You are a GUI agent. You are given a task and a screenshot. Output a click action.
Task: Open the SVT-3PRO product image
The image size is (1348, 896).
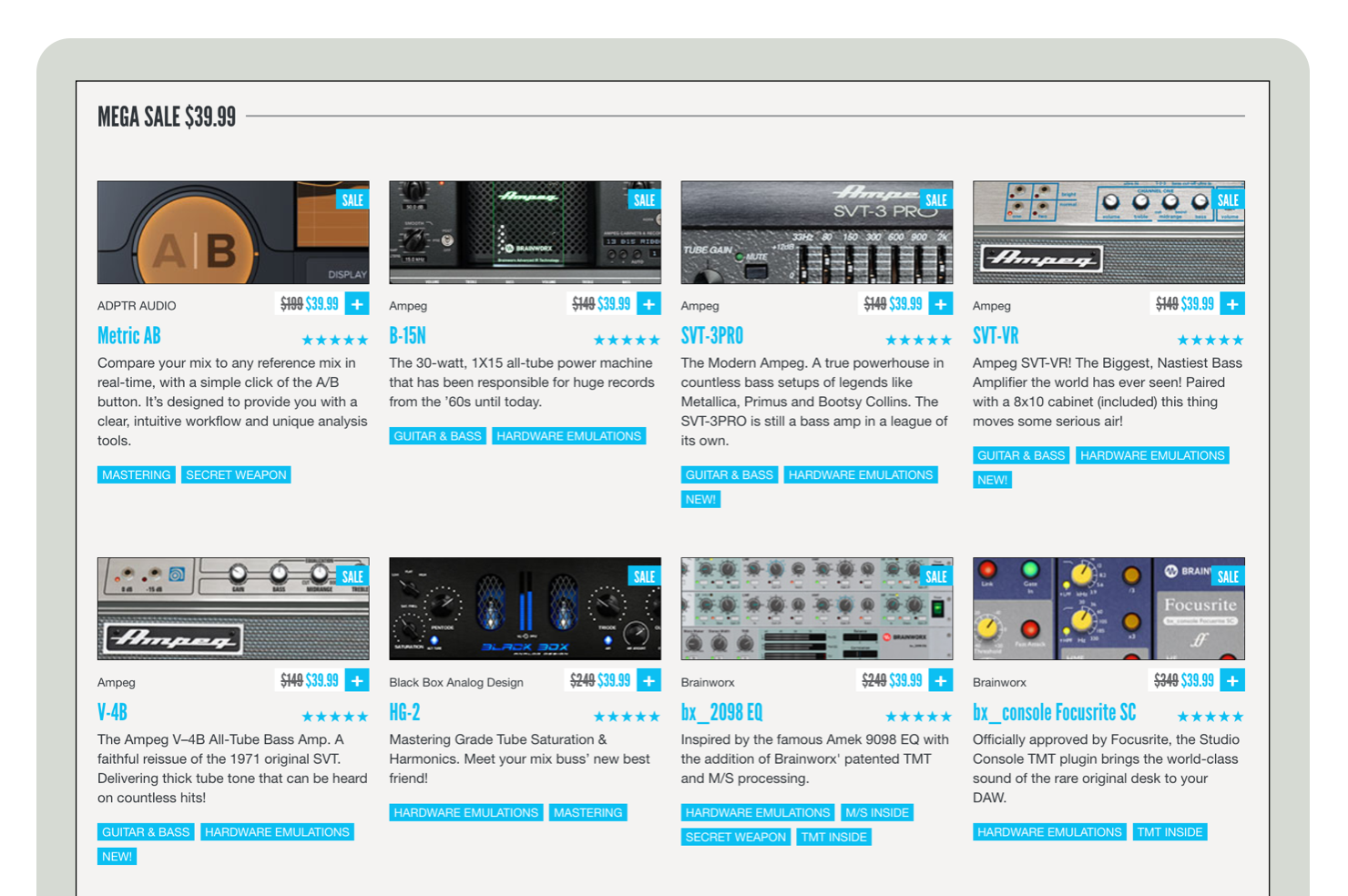[817, 232]
